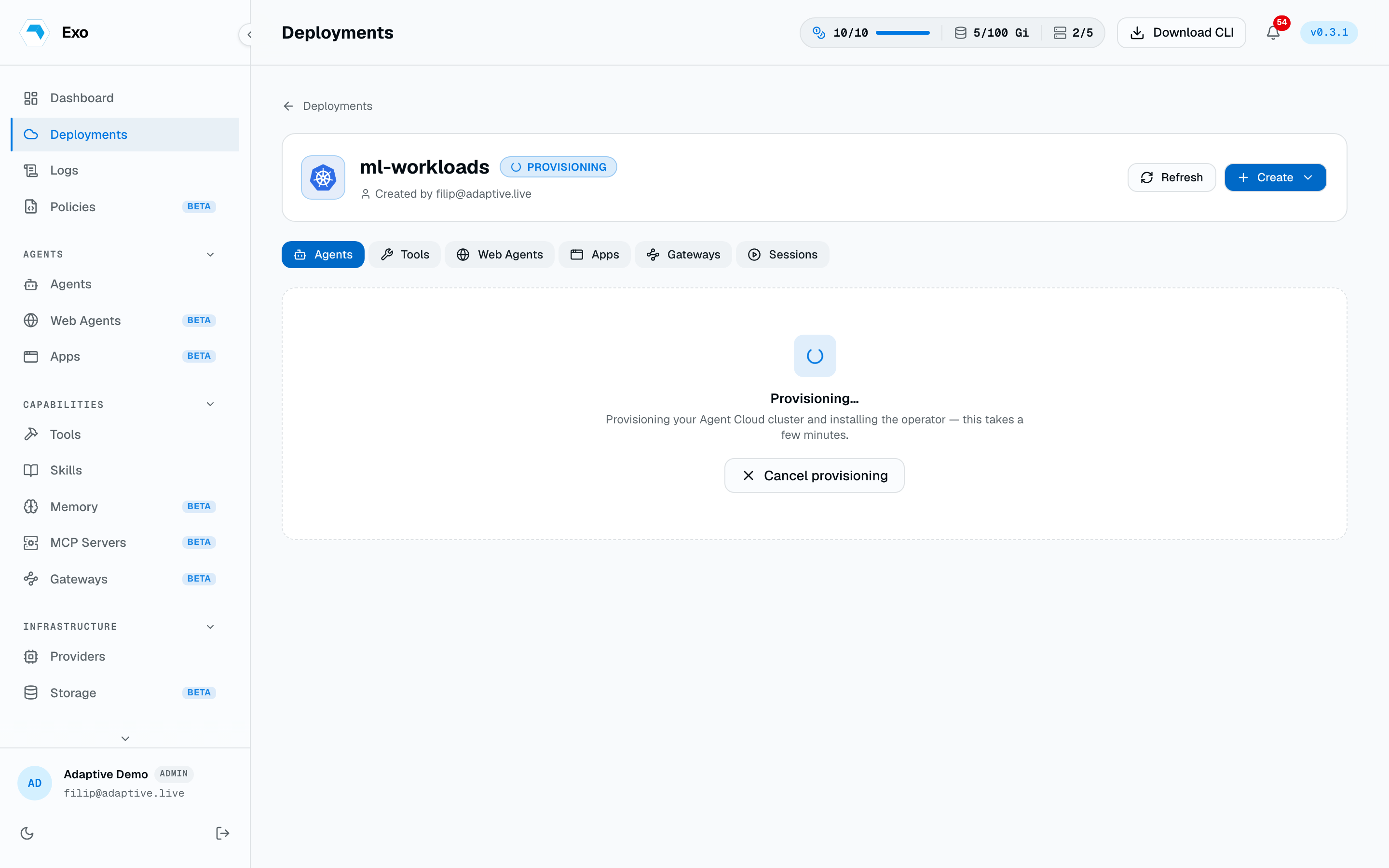Click the 2/5 servers quota indicator
Viewport: 1389px width, 868px height.
[1073, 33]
